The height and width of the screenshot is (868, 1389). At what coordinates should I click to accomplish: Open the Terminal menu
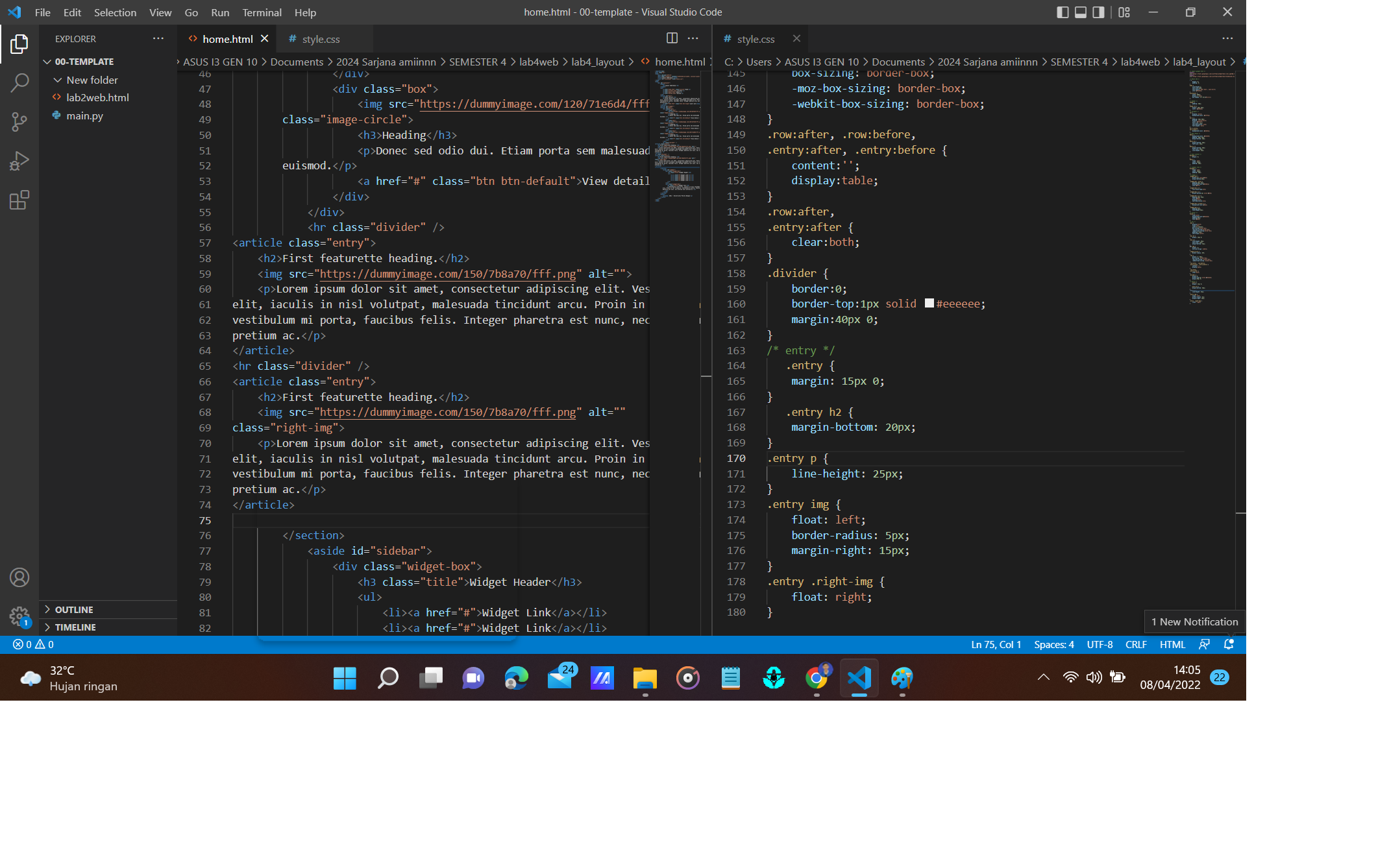coord(262,12)
